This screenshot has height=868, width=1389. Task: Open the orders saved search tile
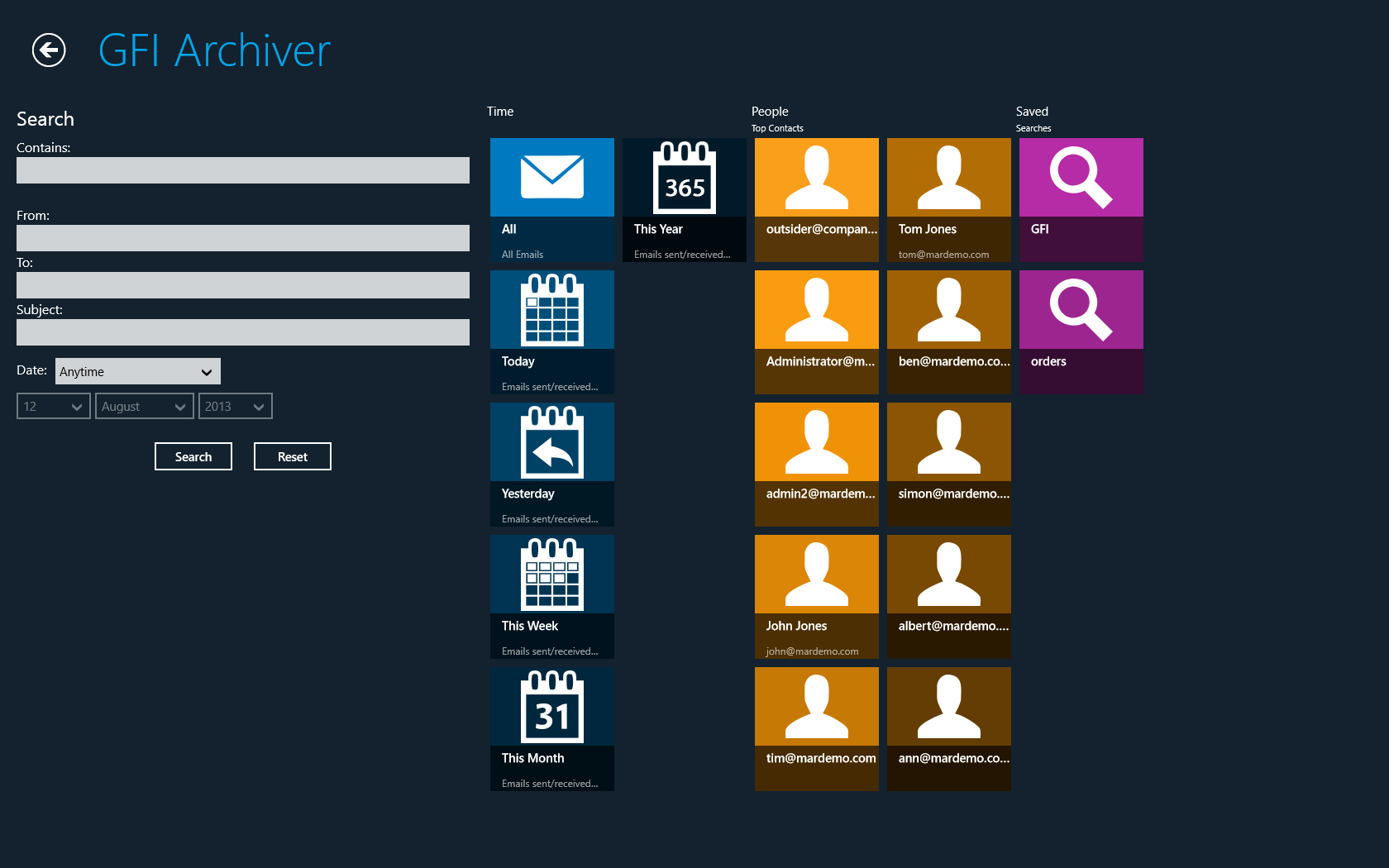click(x=1081, y=331)
